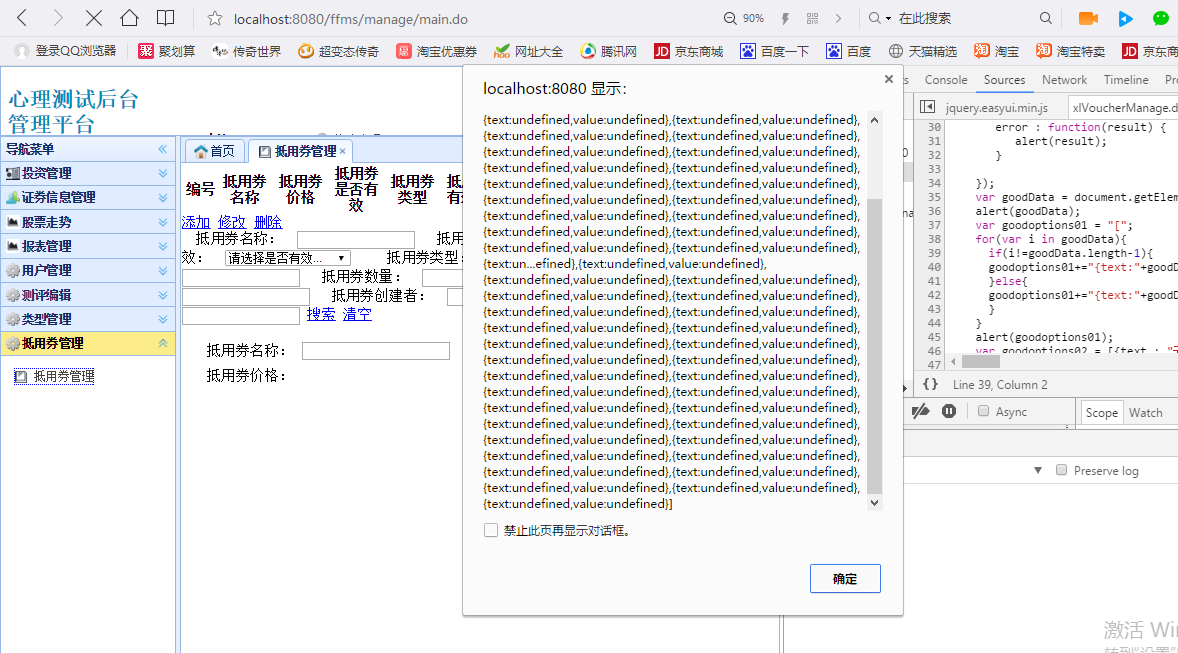
Task: Switch to DevTools Console tab
Action: click(x=946, y=80)
